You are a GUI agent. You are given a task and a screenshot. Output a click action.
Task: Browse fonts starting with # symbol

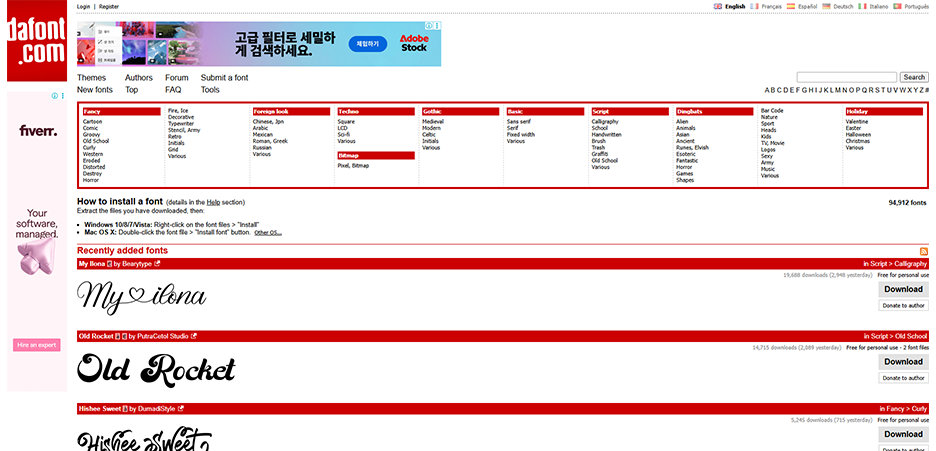point(926,90)
